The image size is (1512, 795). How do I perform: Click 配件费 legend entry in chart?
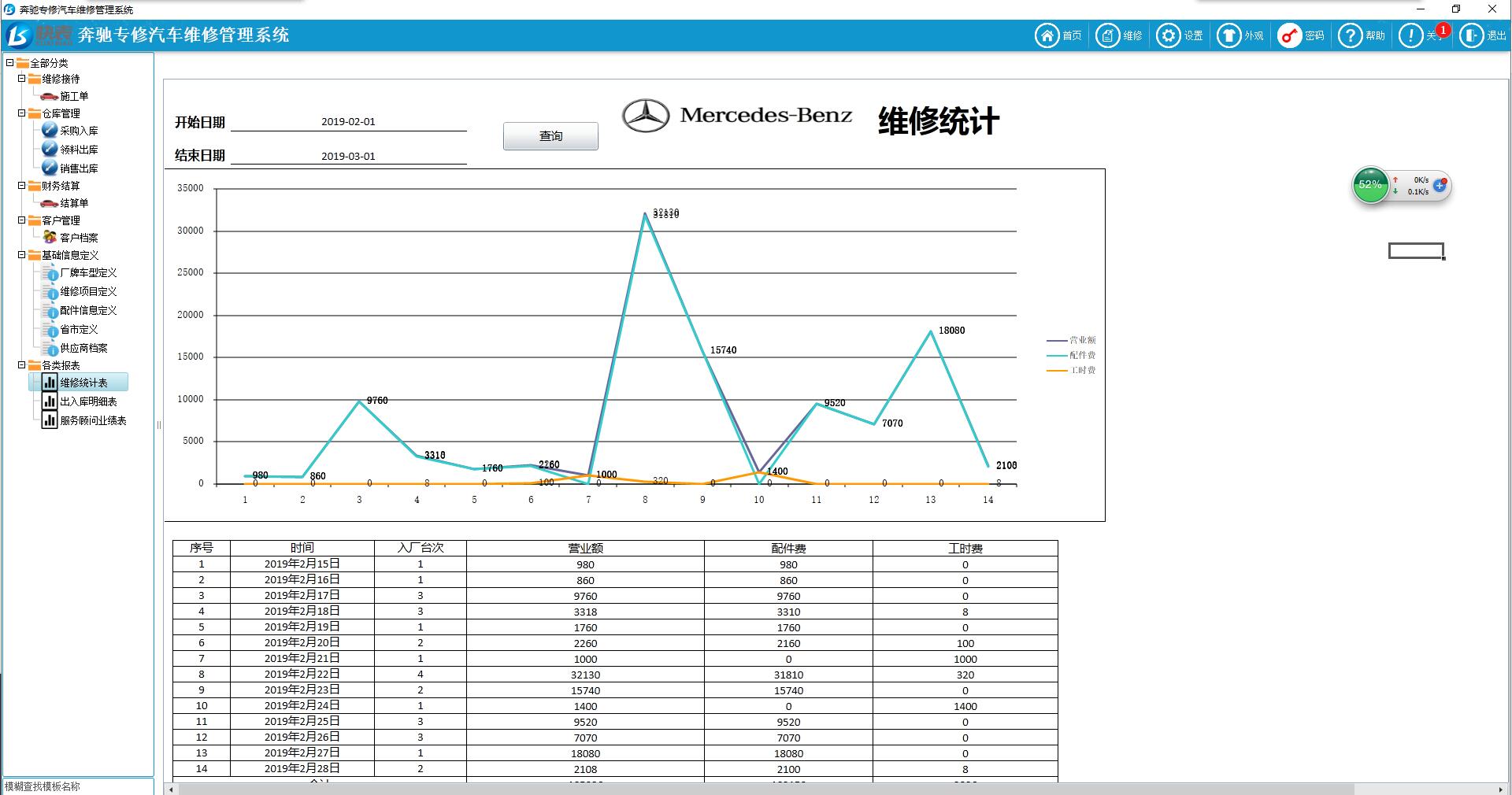tap(1071, 355)
